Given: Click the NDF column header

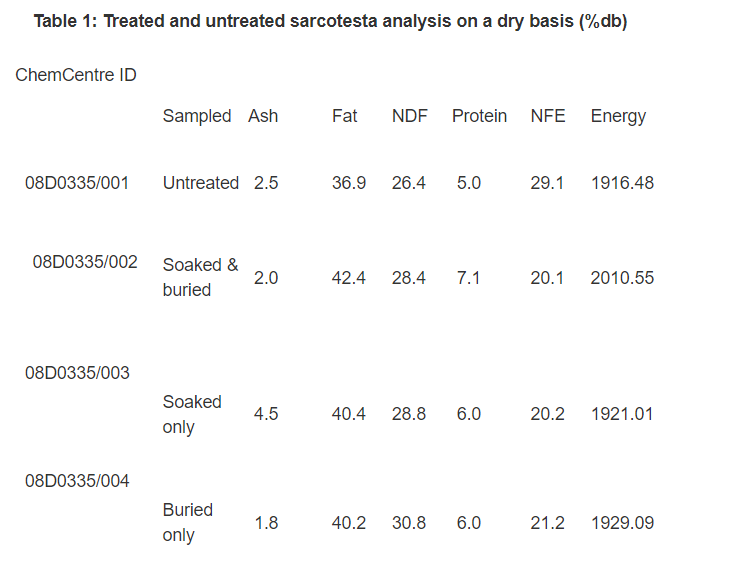Looking at the screenshot, I should point(410,116).
